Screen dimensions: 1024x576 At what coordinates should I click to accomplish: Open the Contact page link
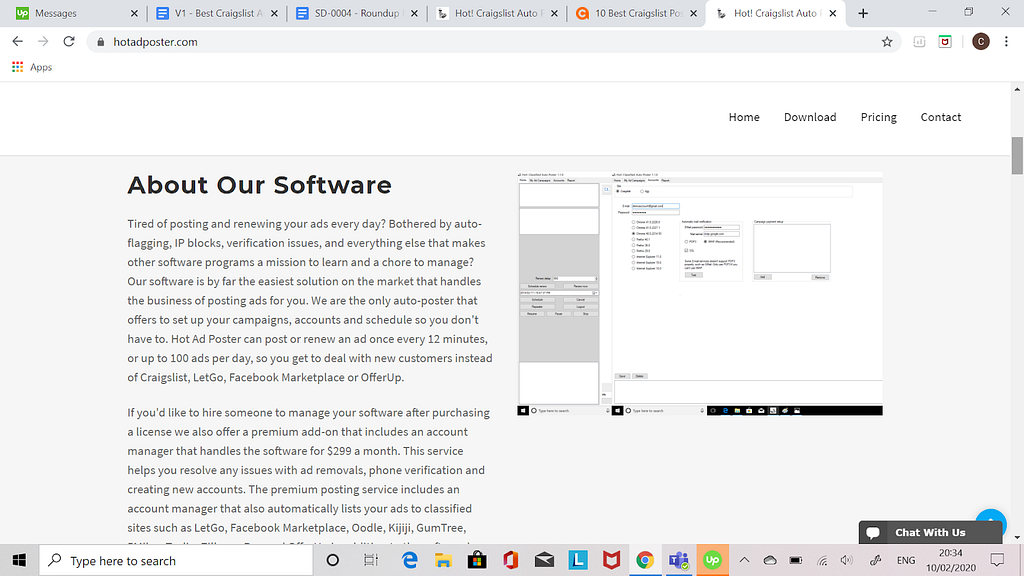[x=940, y=117]
